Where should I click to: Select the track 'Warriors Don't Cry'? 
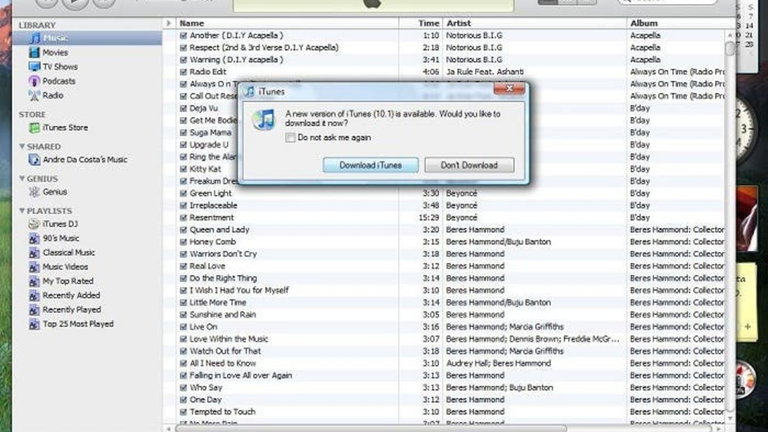[x=223, y=254]
